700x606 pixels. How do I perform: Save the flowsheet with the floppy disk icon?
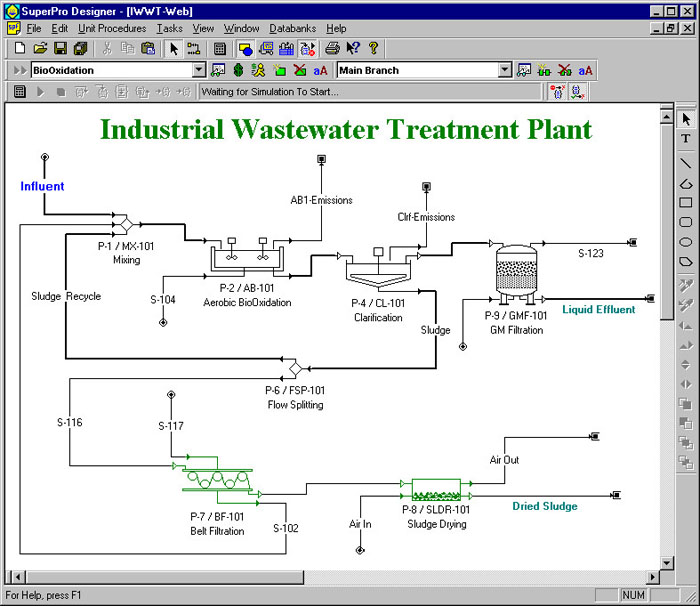(x=60, y=48)
